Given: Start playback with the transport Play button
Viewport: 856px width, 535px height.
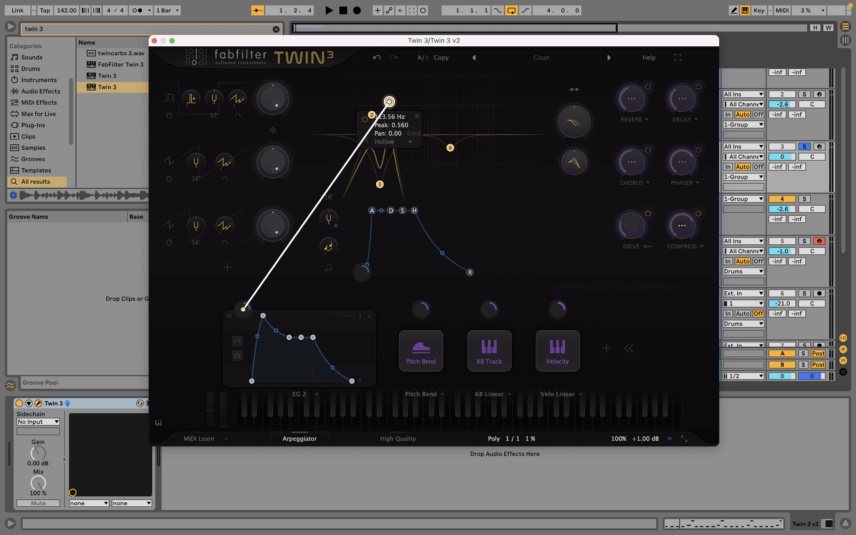Looking at the screenshot, I should [329, 10].
